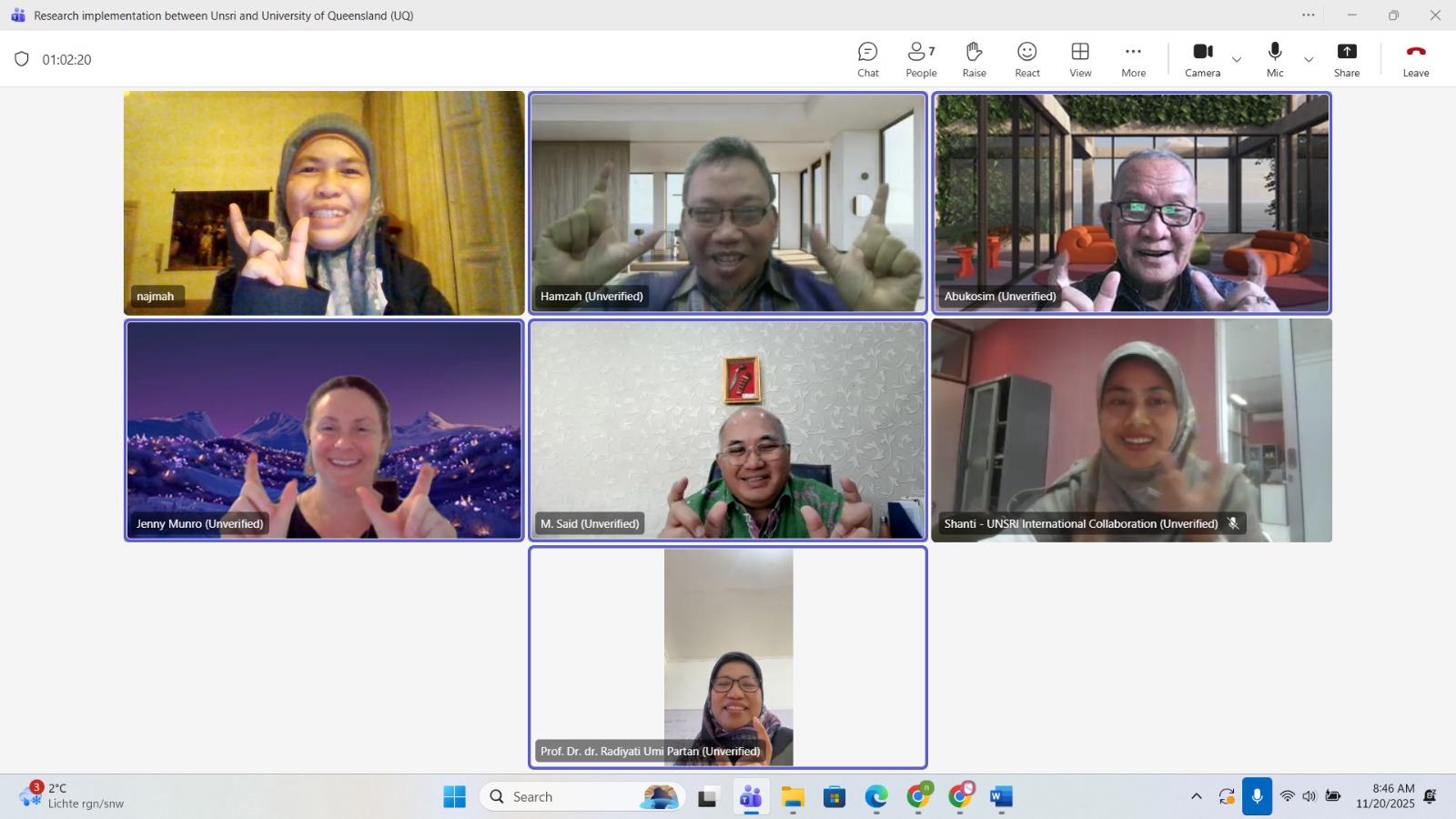
Task: Expand the Camera options dropdown arrow
Action: coord(1237,60)
